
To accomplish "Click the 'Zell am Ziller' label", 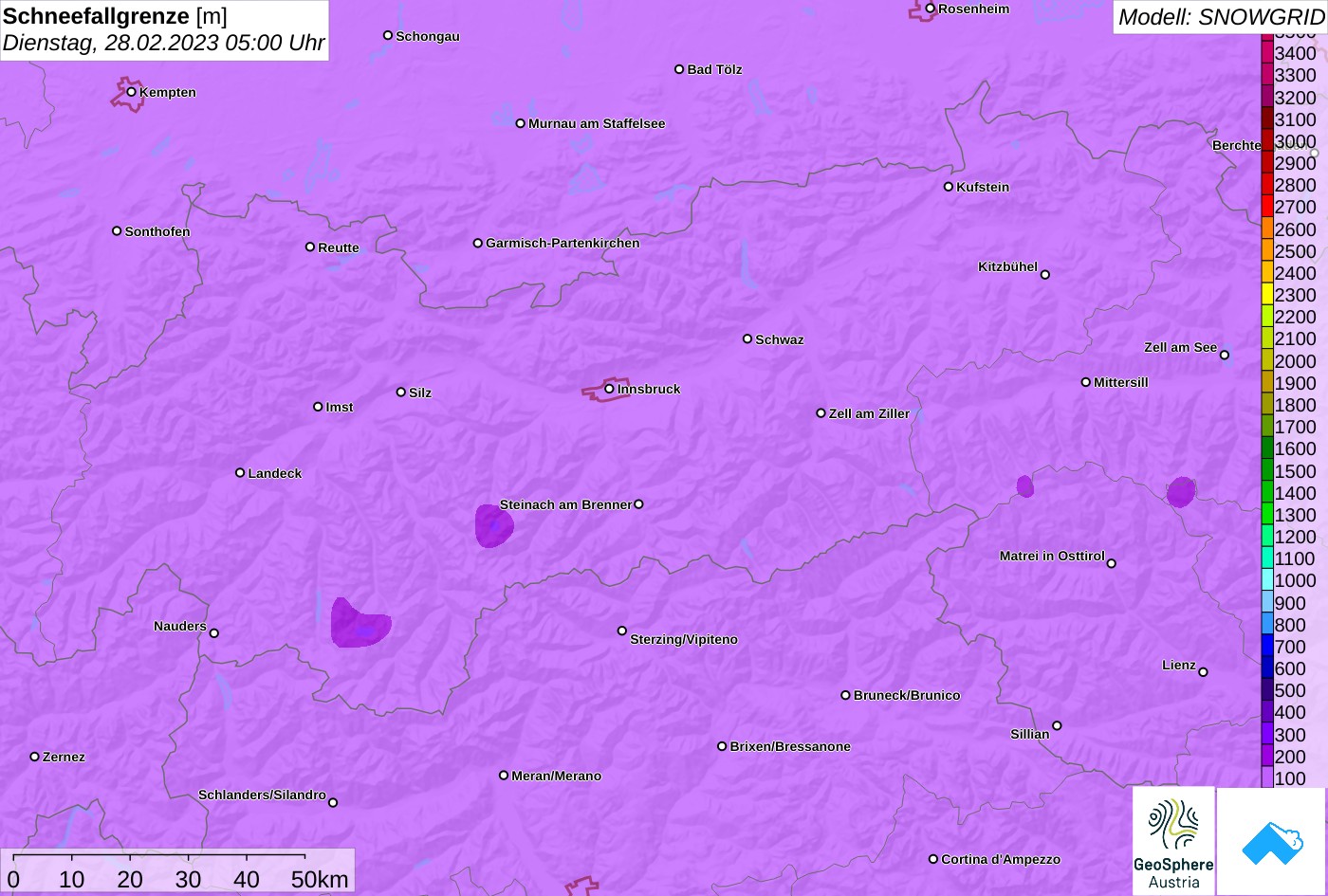I will tap(869, 413).
